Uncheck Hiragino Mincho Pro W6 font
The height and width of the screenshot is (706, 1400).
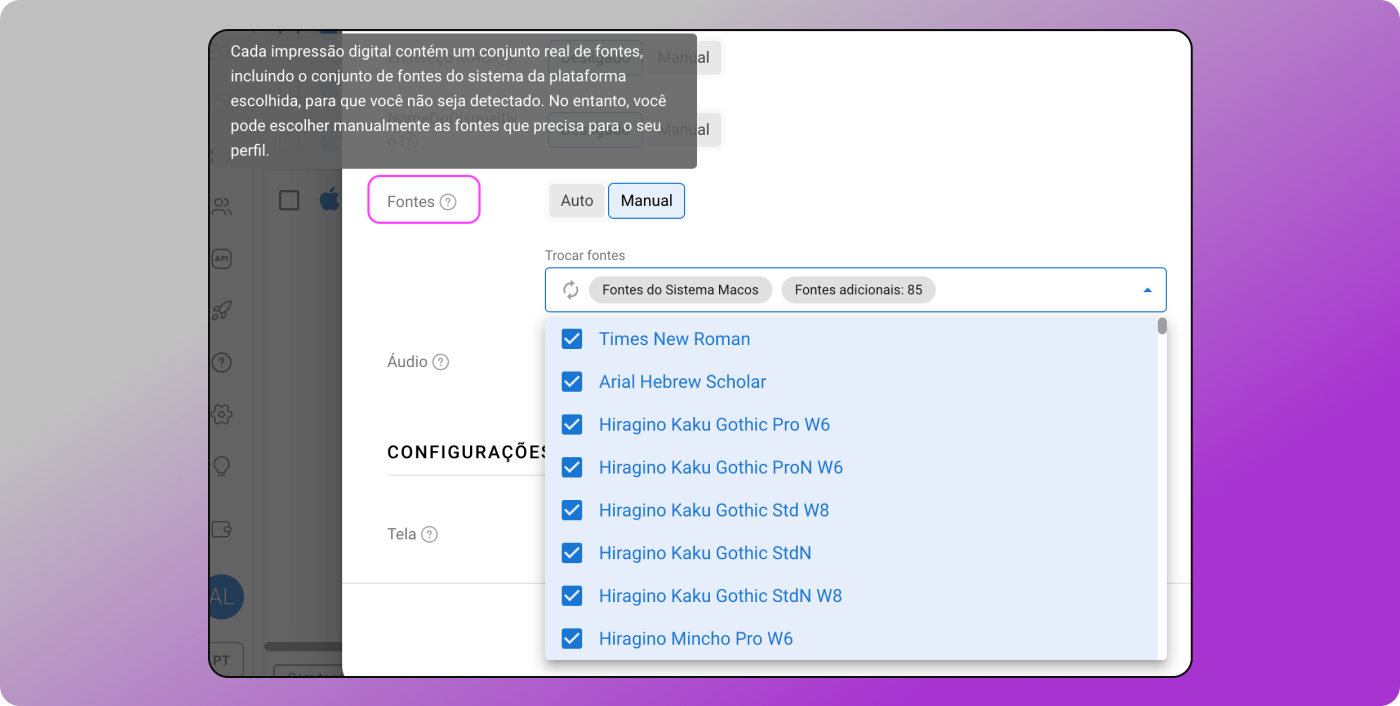(x=572, y=638)
